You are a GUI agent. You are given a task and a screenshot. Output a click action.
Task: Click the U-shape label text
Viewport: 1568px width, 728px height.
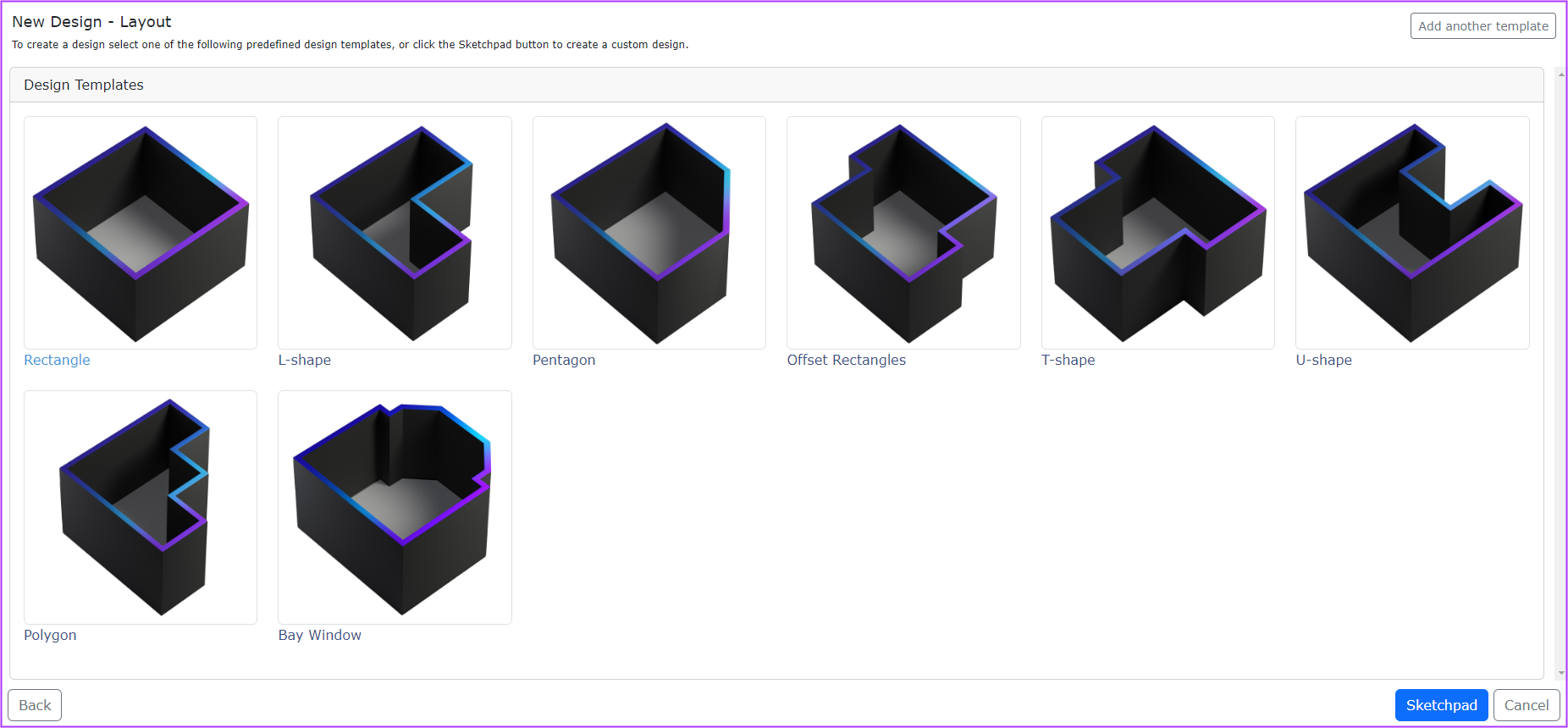1323,360
